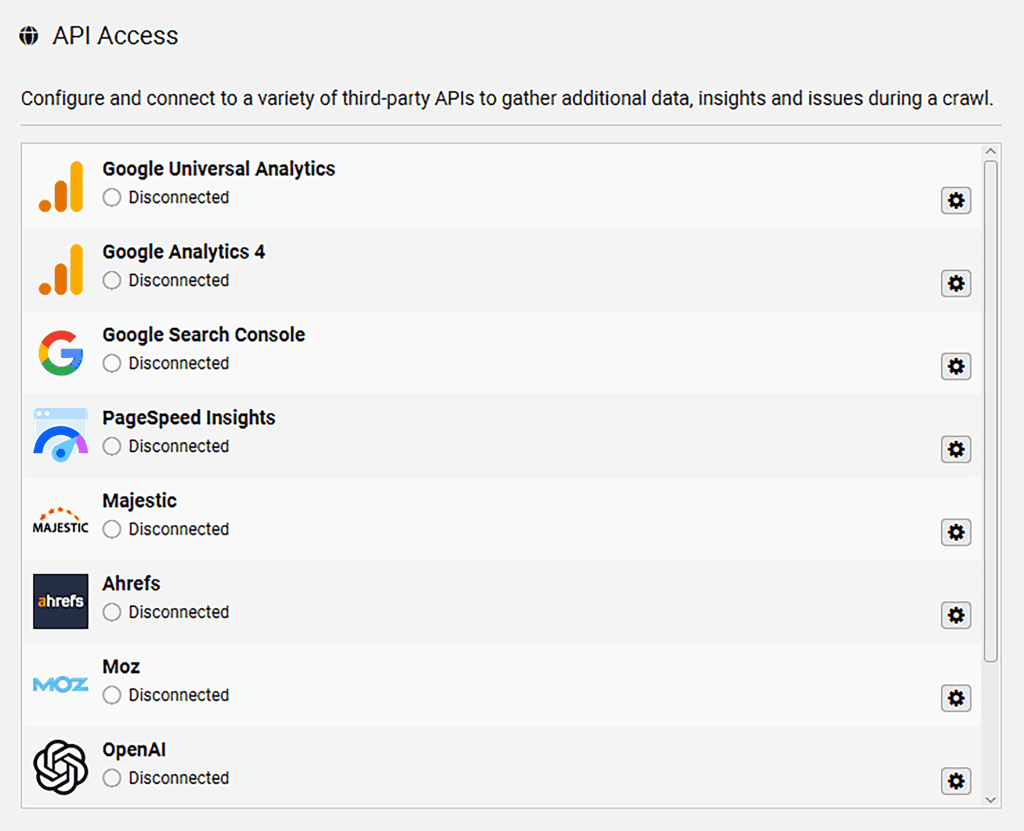Configure PageSpeed Insights via gear icon
Viewport: 1024px width, 831px height.
coord(956,450)
